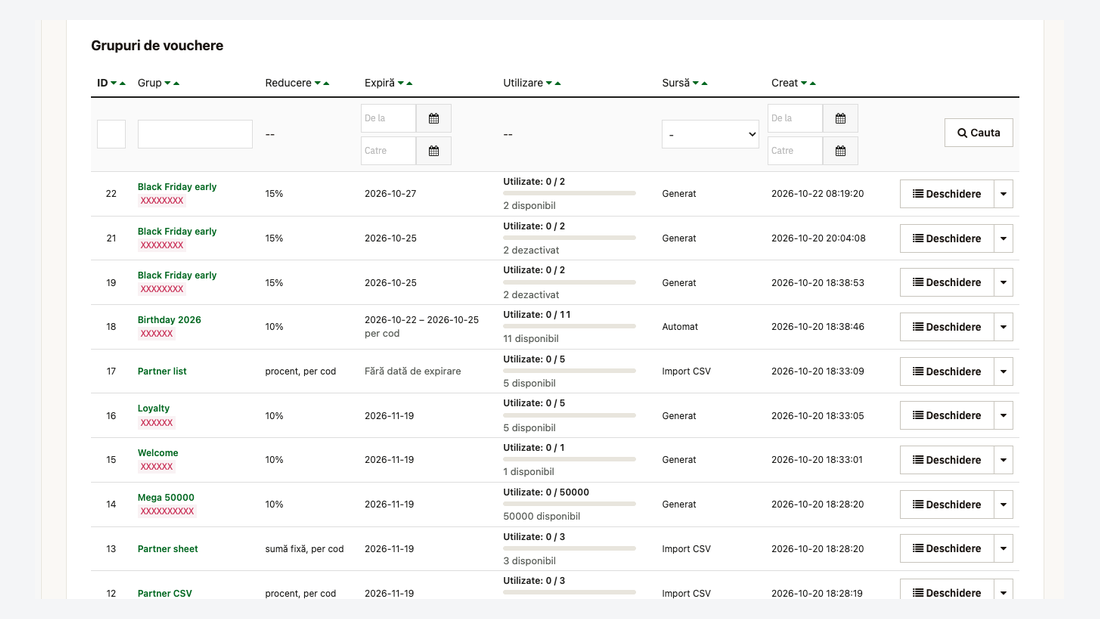
Task: Click the Creat 'De la' date field
Action: point(795,119)
